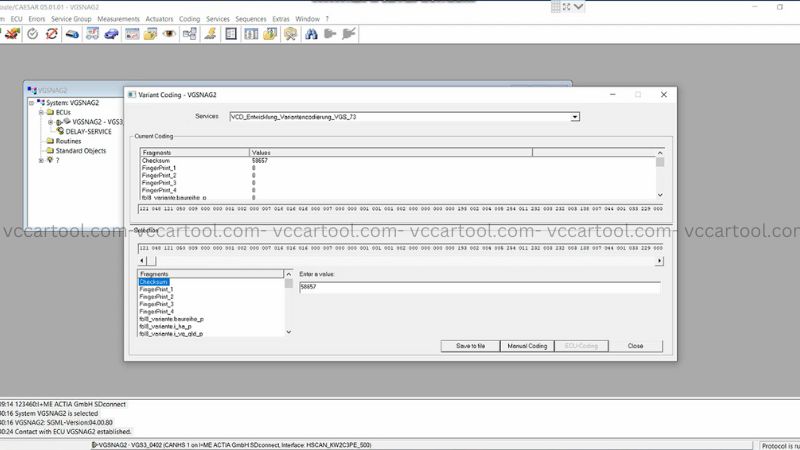Click the Values column header
The width and height of the screenshot is (800, 450).
pyautogui.click(x=391, y=153)
